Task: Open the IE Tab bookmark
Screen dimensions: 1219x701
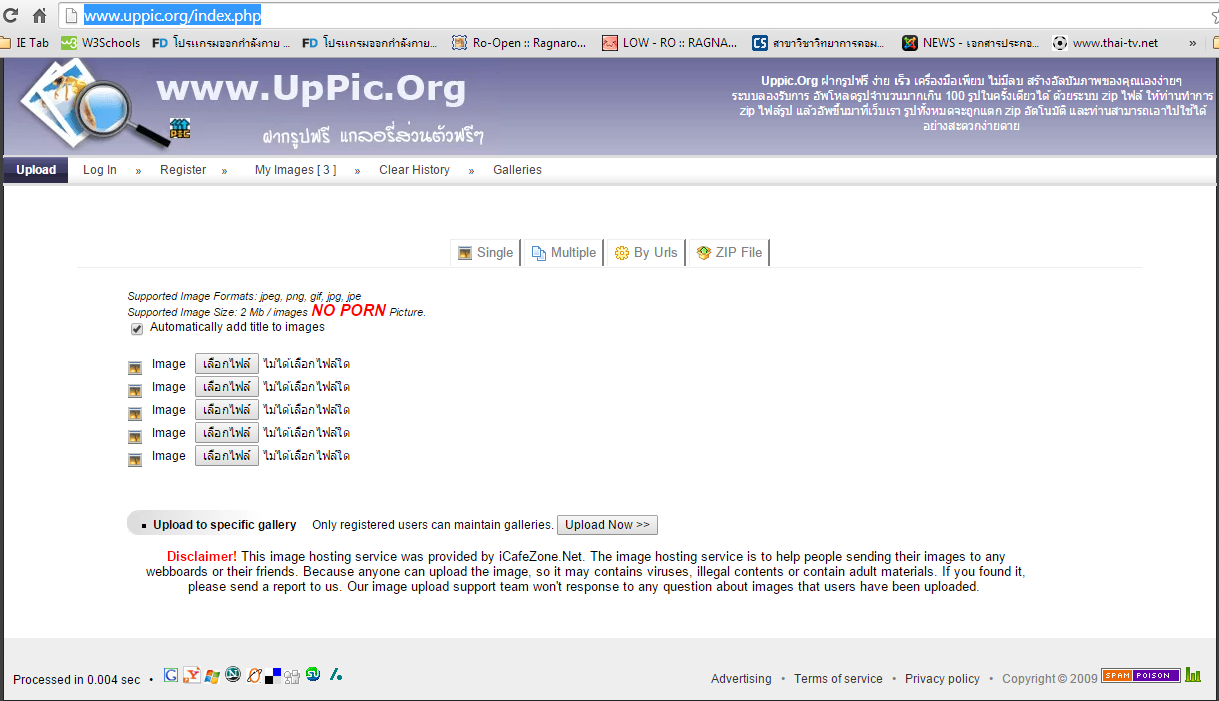Action: coord(25,43)
